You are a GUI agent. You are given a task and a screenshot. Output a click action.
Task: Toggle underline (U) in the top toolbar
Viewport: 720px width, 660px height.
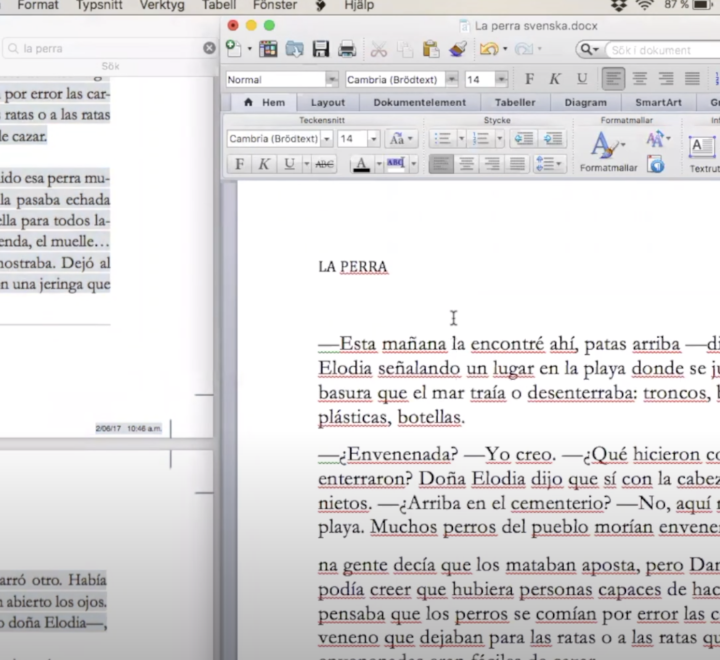point(582,79)
